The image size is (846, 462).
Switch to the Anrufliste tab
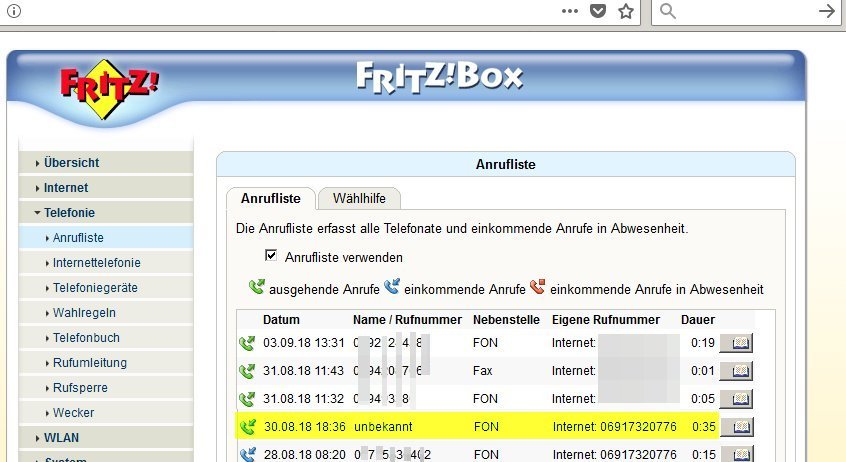click(271, 199)
